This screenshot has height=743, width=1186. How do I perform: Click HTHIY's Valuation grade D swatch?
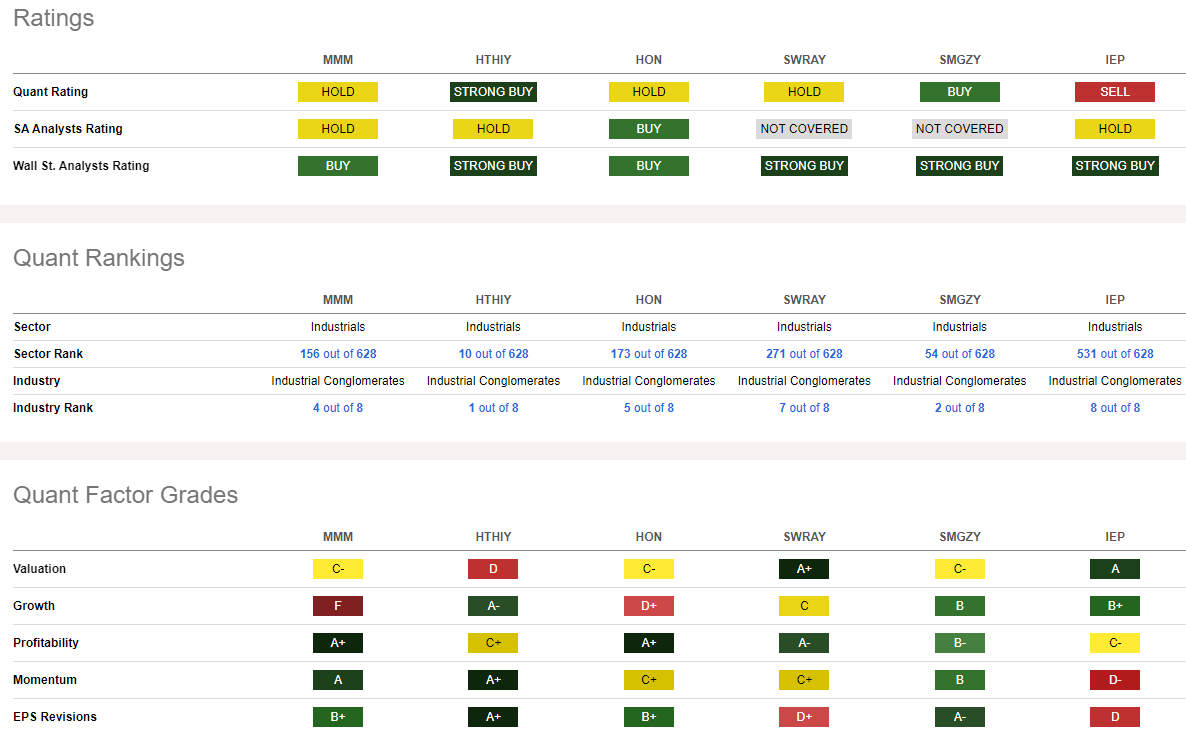coord(493,569)
